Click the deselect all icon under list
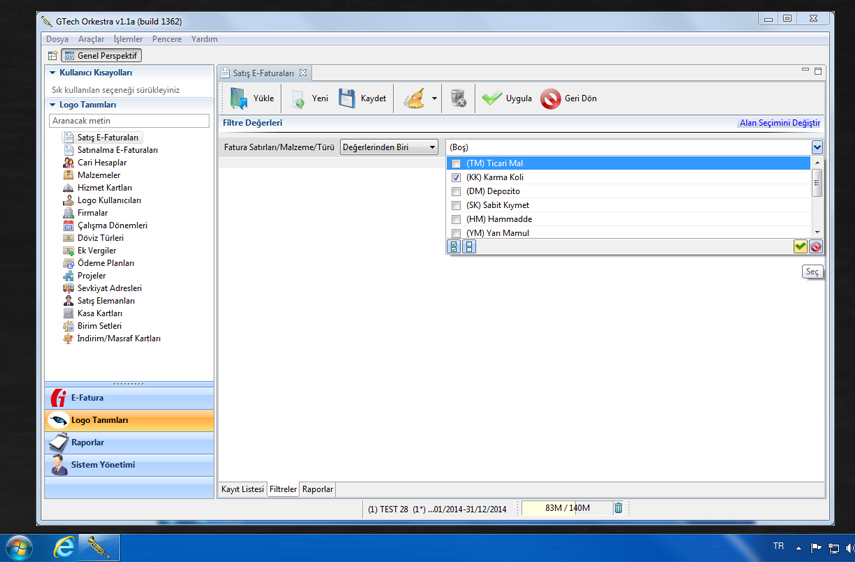 pyautogui.click(x=468, y=247)
